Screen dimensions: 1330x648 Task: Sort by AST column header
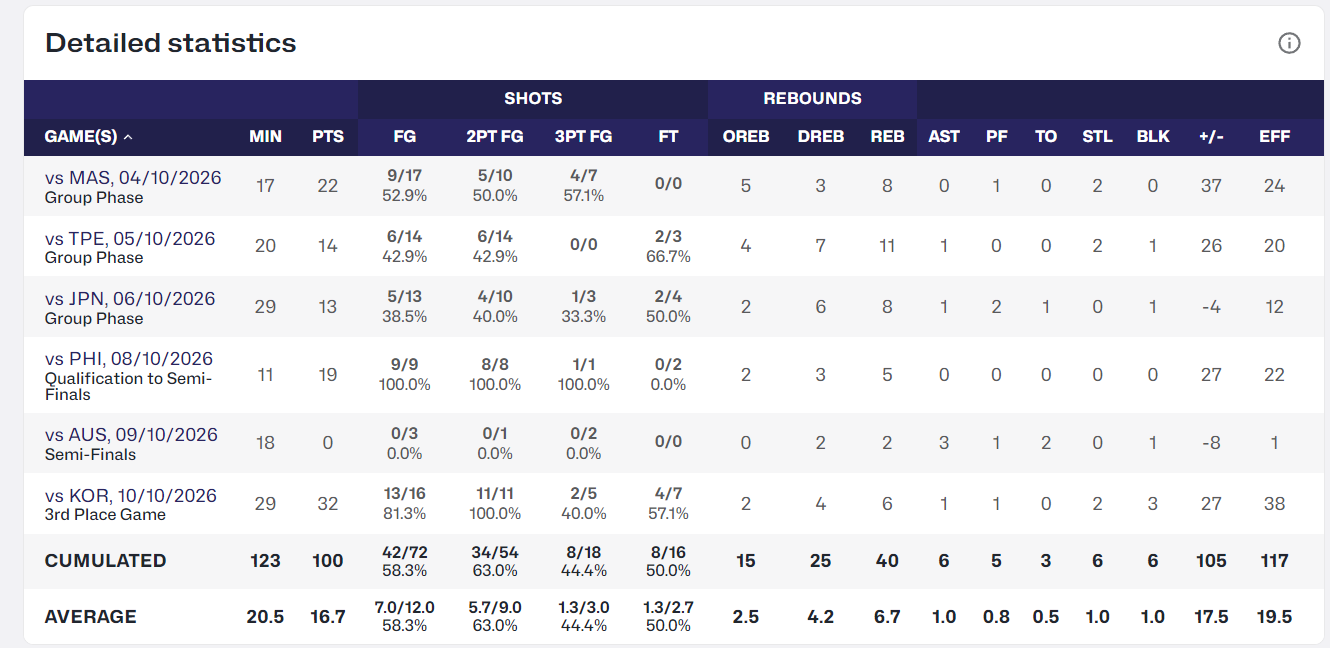point(944,137)
